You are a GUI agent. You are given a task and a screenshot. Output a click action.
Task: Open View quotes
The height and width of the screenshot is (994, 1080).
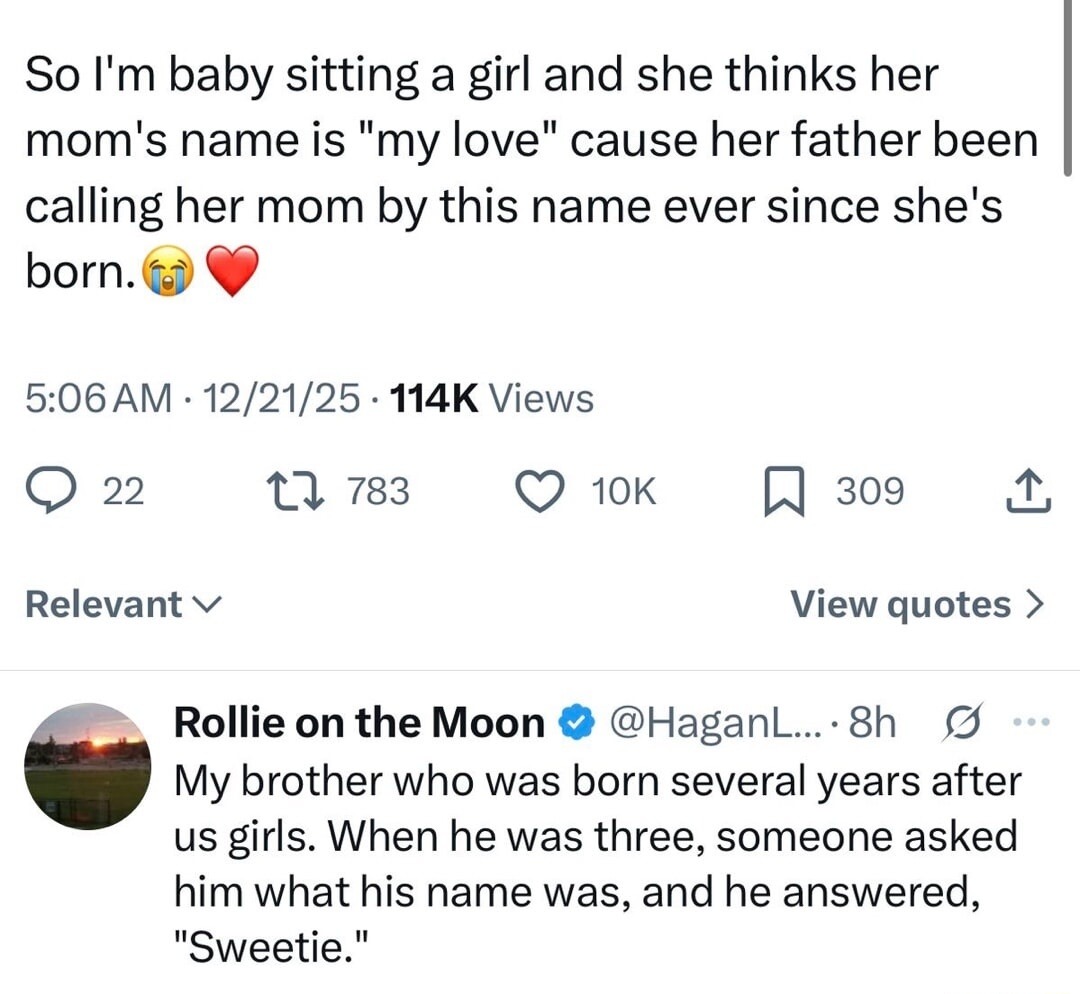pyautogui.click(x=917, y=604)
